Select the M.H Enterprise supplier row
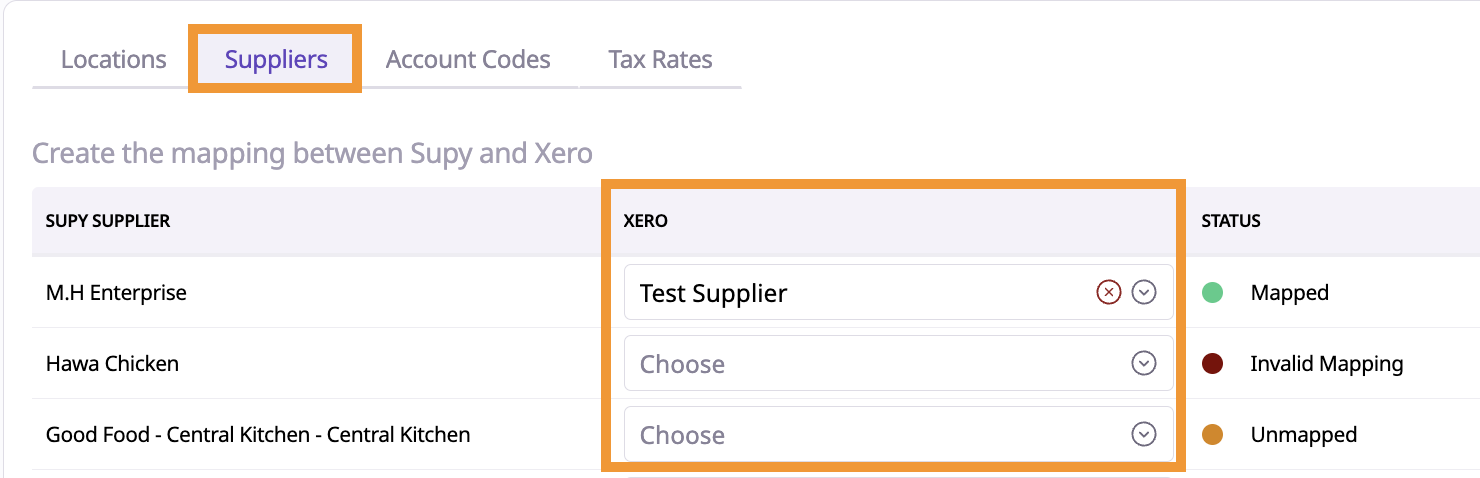This screenshot has height=478, width=1480. point(116,293)
